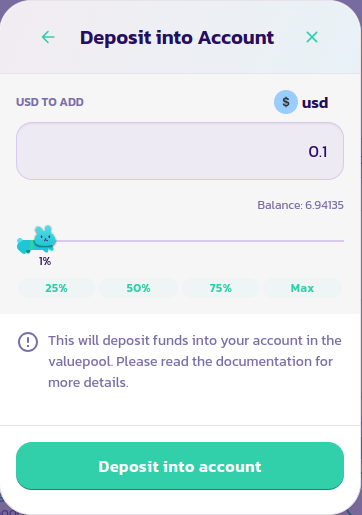
Task: Go back using the left arrow icon
Action: (48, 37)
